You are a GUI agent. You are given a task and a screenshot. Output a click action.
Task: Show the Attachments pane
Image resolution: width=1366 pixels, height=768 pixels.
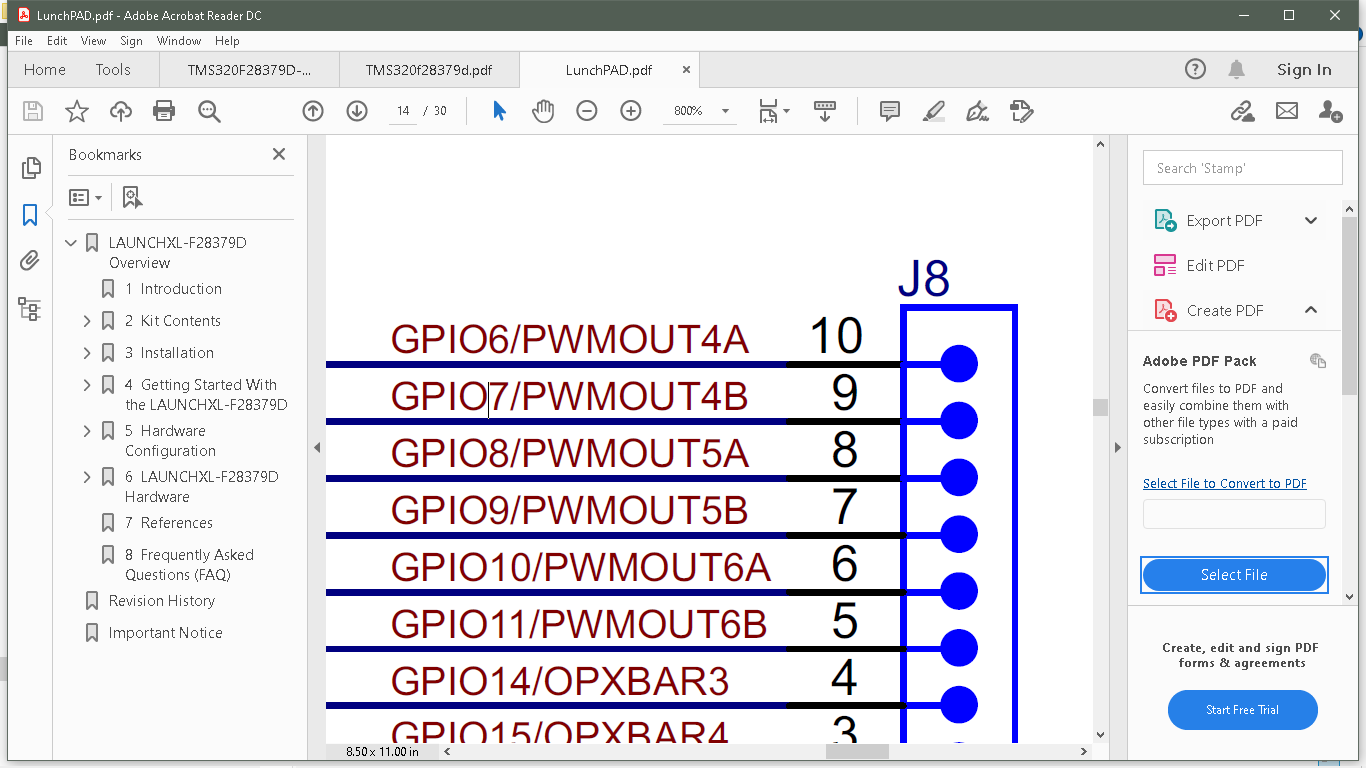click(30, 261)
